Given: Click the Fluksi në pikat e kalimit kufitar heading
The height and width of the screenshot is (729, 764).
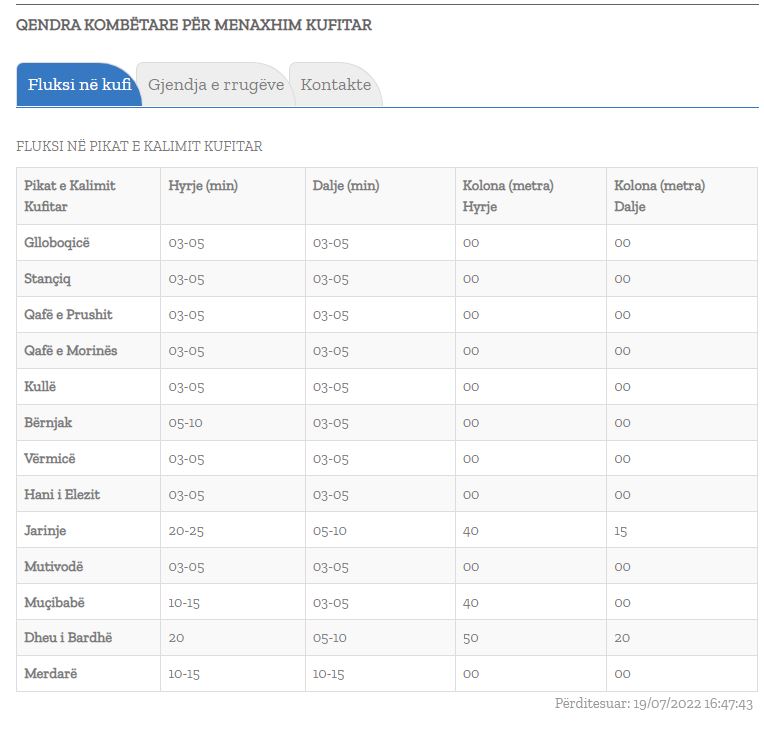Looking at the screenshot, I should click(x=139, y=147).
